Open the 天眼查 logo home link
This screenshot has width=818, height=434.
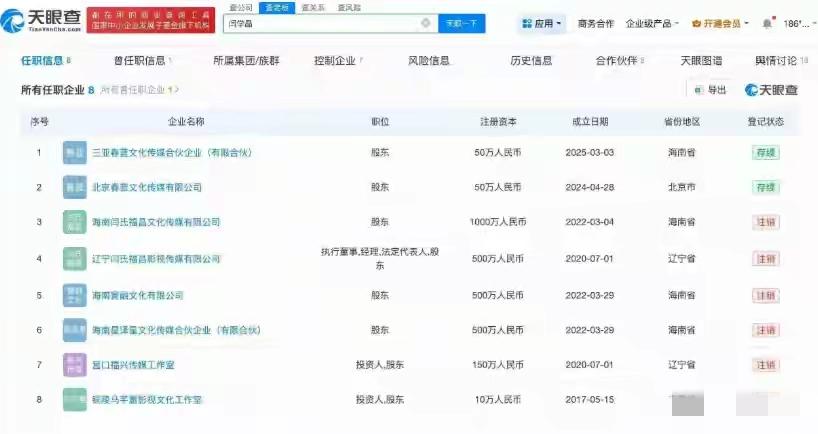pyautogui.click(x=42, y=20)
